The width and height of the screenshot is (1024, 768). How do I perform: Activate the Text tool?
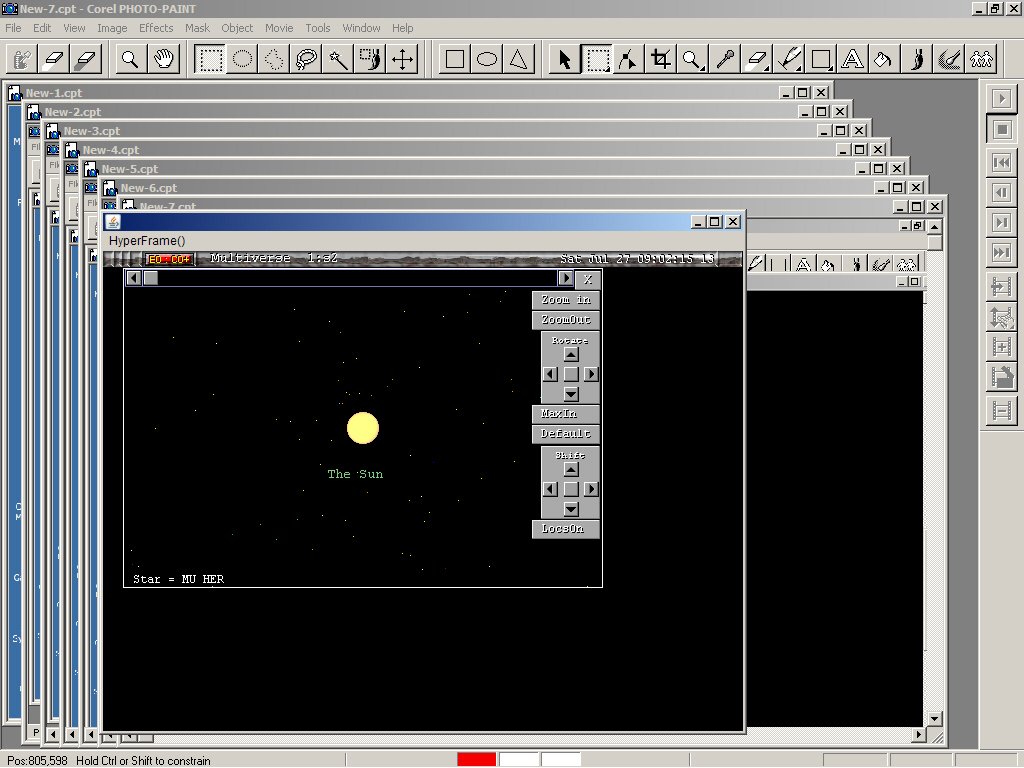(852, 60)
